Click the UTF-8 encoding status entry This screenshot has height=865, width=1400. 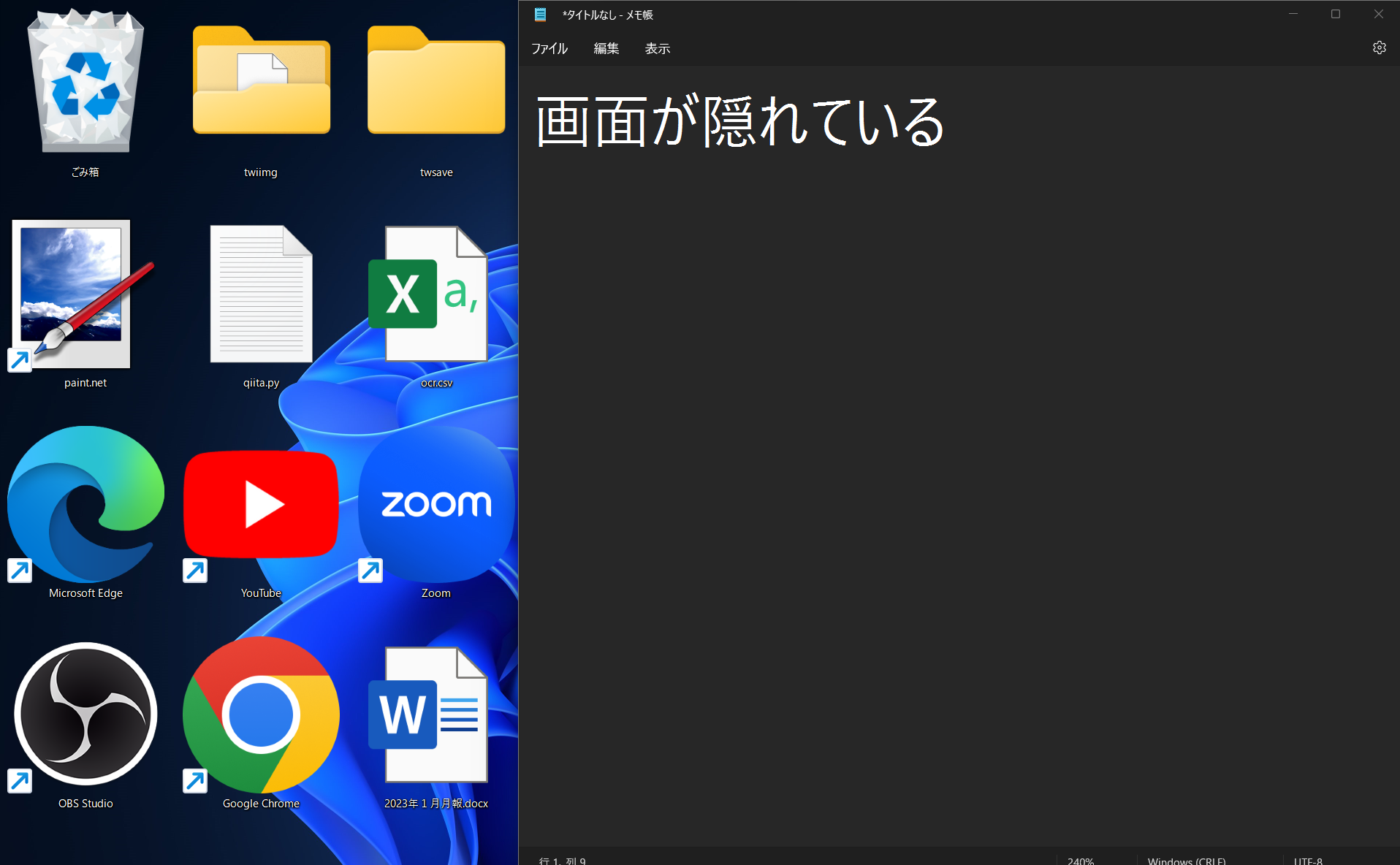pos(1308,861)
